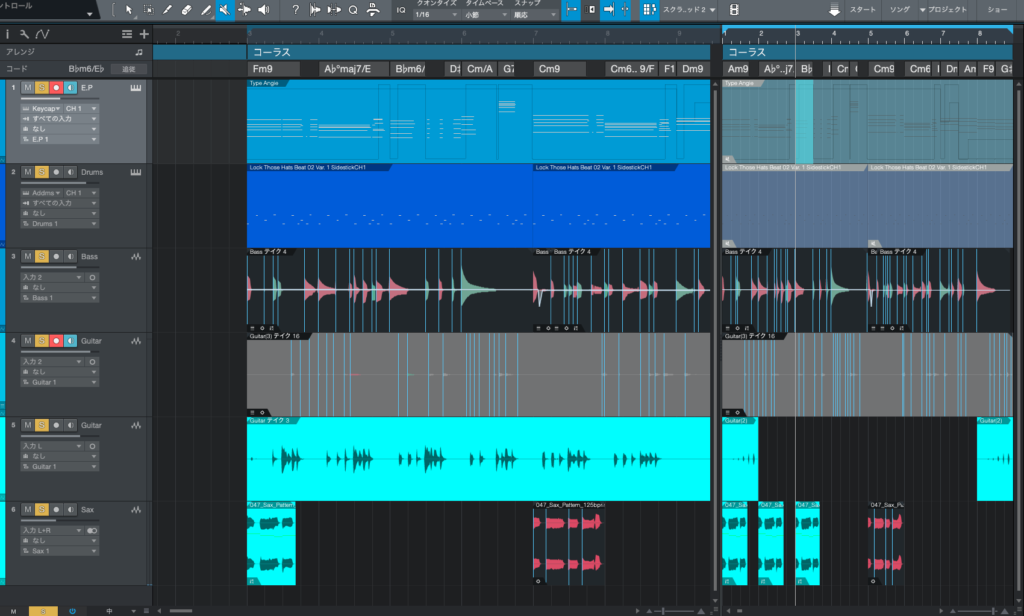This screenshot has width=1024, height=616.
Task: Select the Arrow tool in toolbar
Action: pos(128,9)
